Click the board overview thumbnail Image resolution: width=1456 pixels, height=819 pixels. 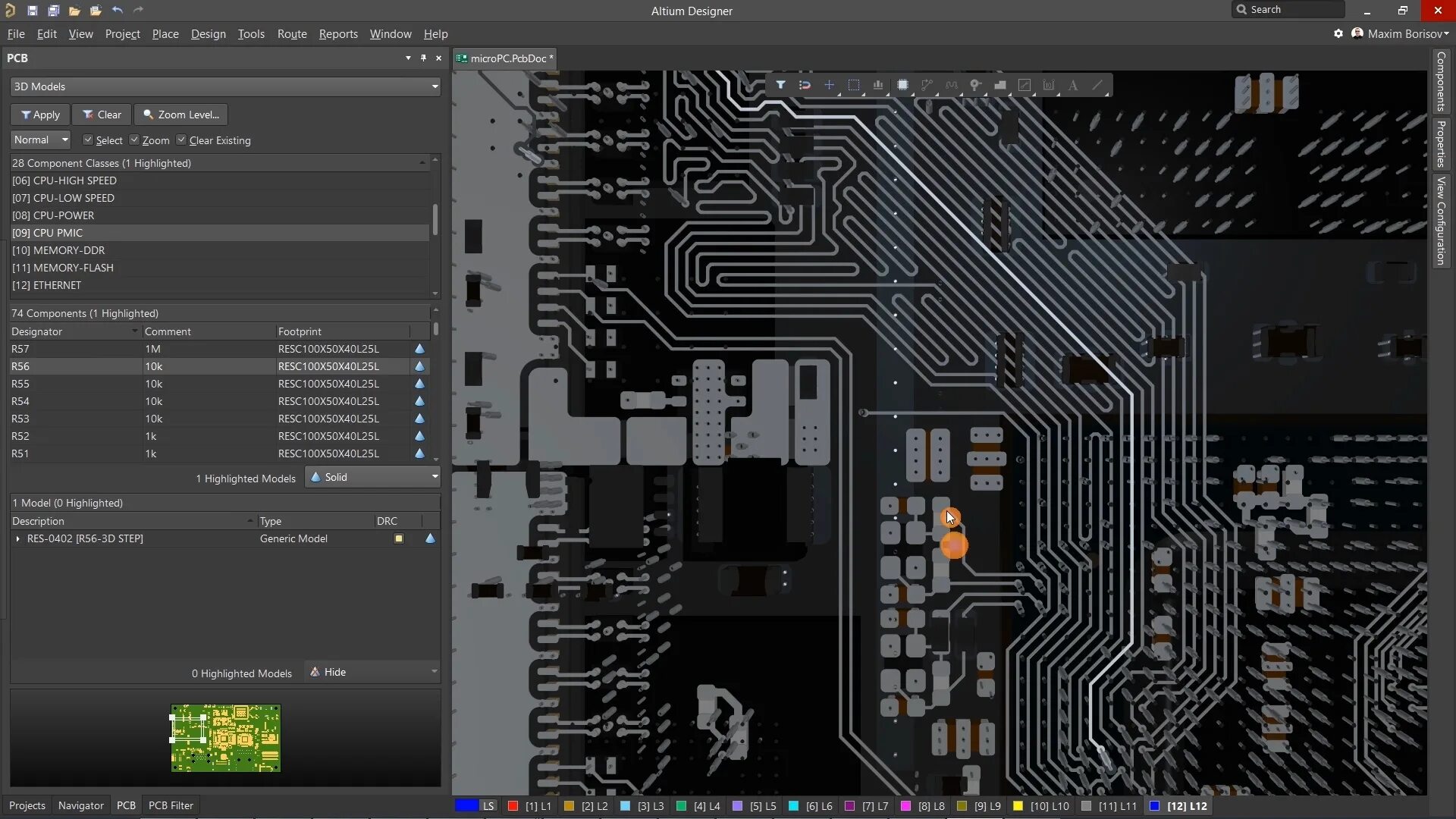[x=225, y=738]
